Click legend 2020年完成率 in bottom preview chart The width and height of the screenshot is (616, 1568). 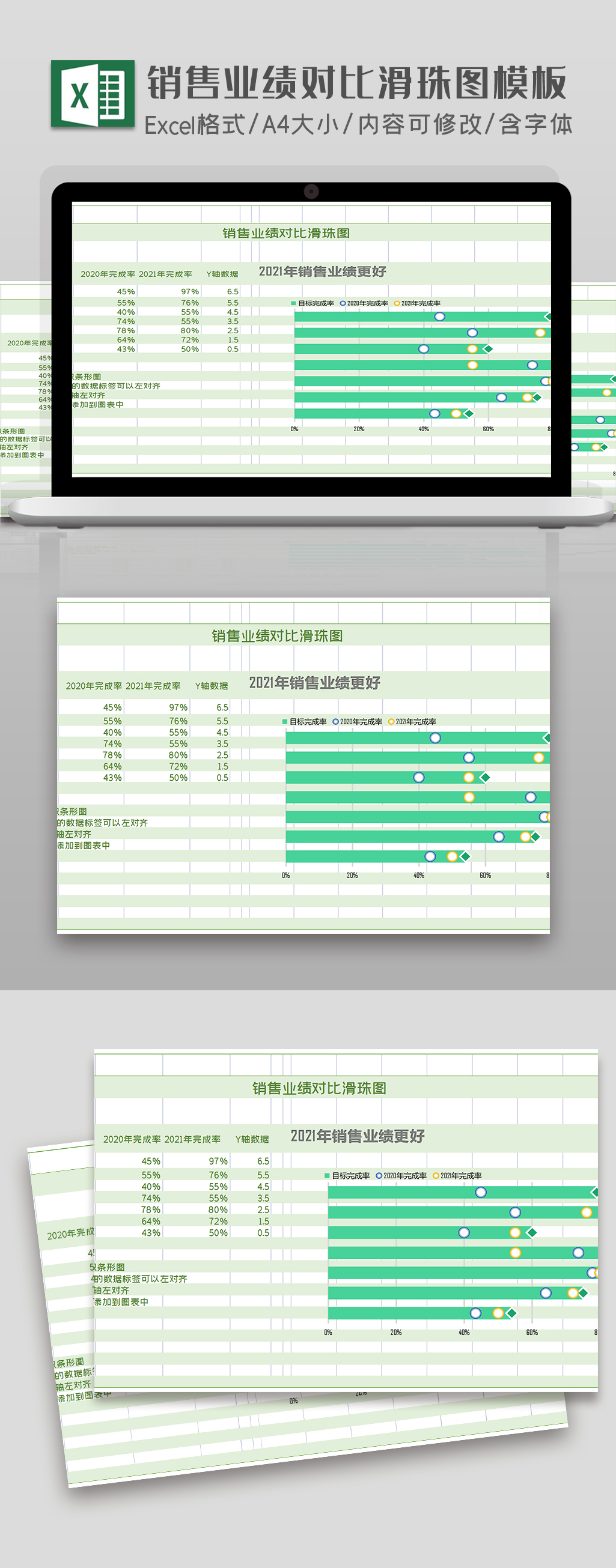click(x=401, y=1176)
